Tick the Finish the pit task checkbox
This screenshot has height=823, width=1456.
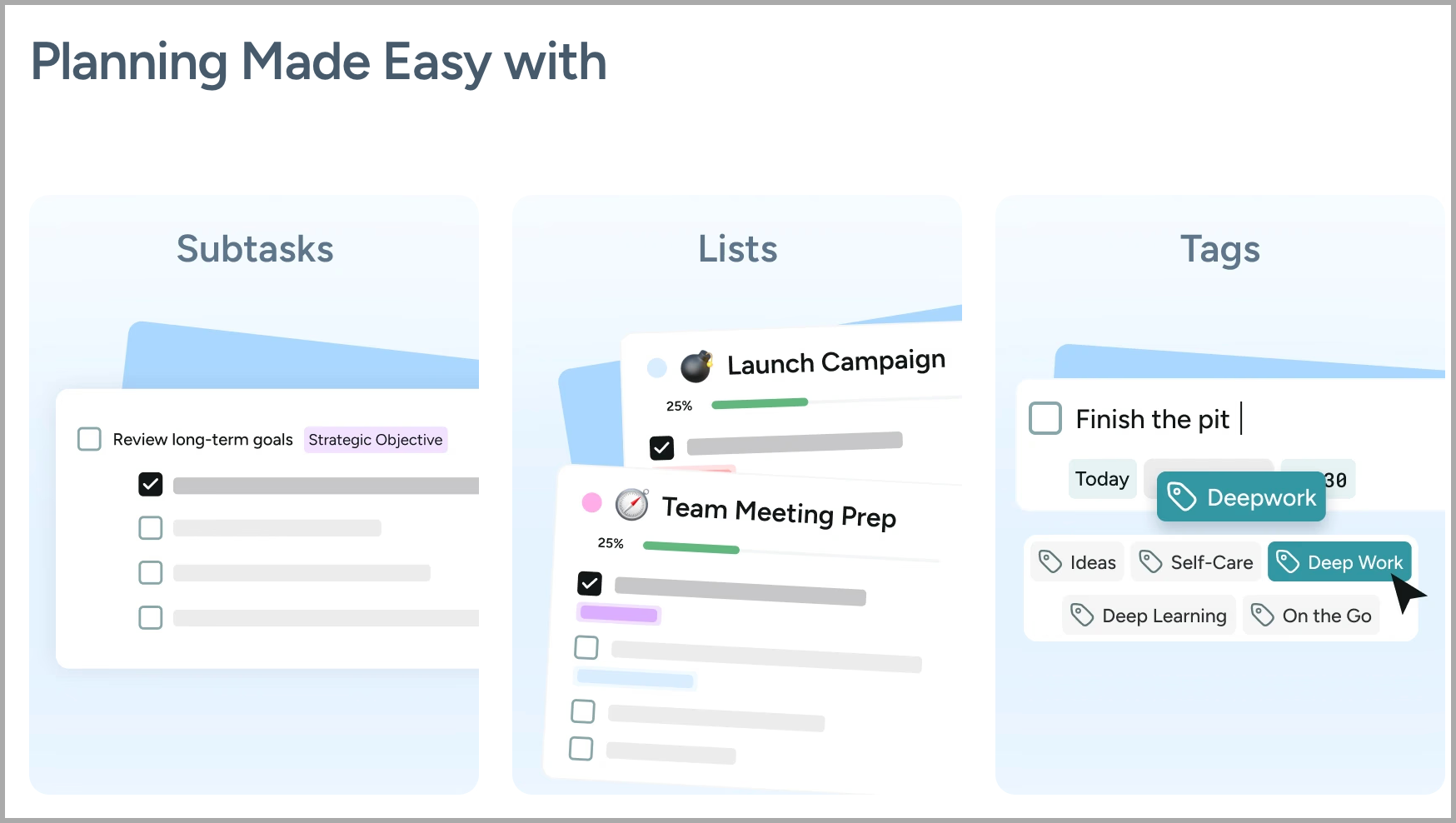pos(1045,418)
